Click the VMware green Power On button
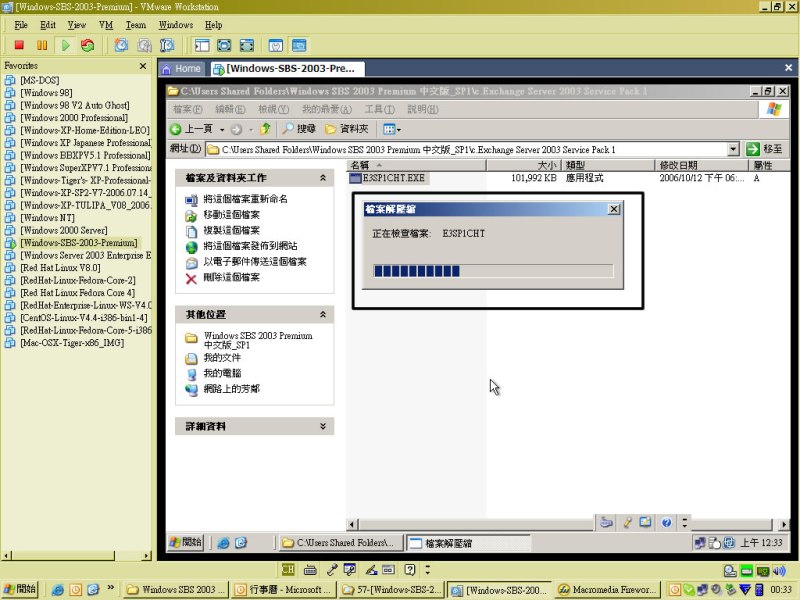The image size is (800, 600). [x=65, y=45]
